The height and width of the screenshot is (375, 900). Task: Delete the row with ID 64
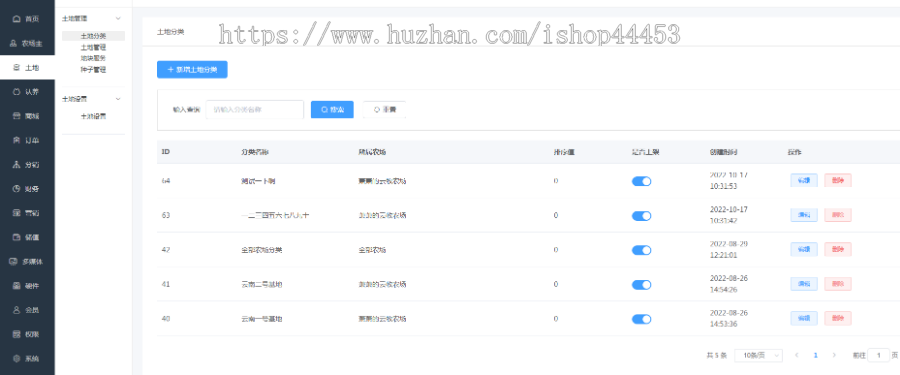coord(837,180)
